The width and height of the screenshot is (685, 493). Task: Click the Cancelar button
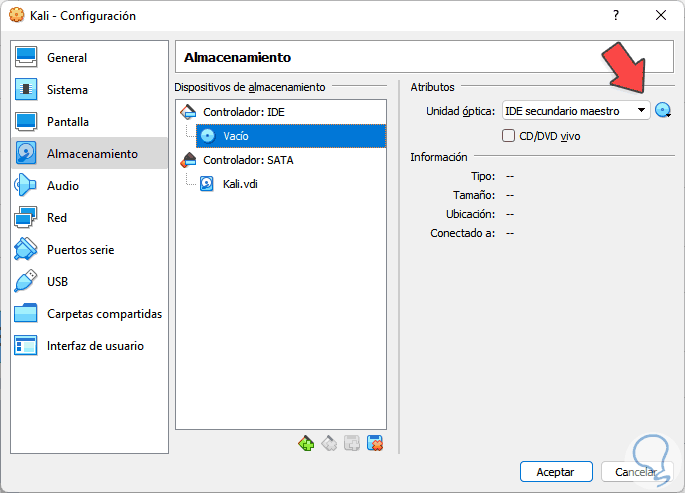click(636, 471)
